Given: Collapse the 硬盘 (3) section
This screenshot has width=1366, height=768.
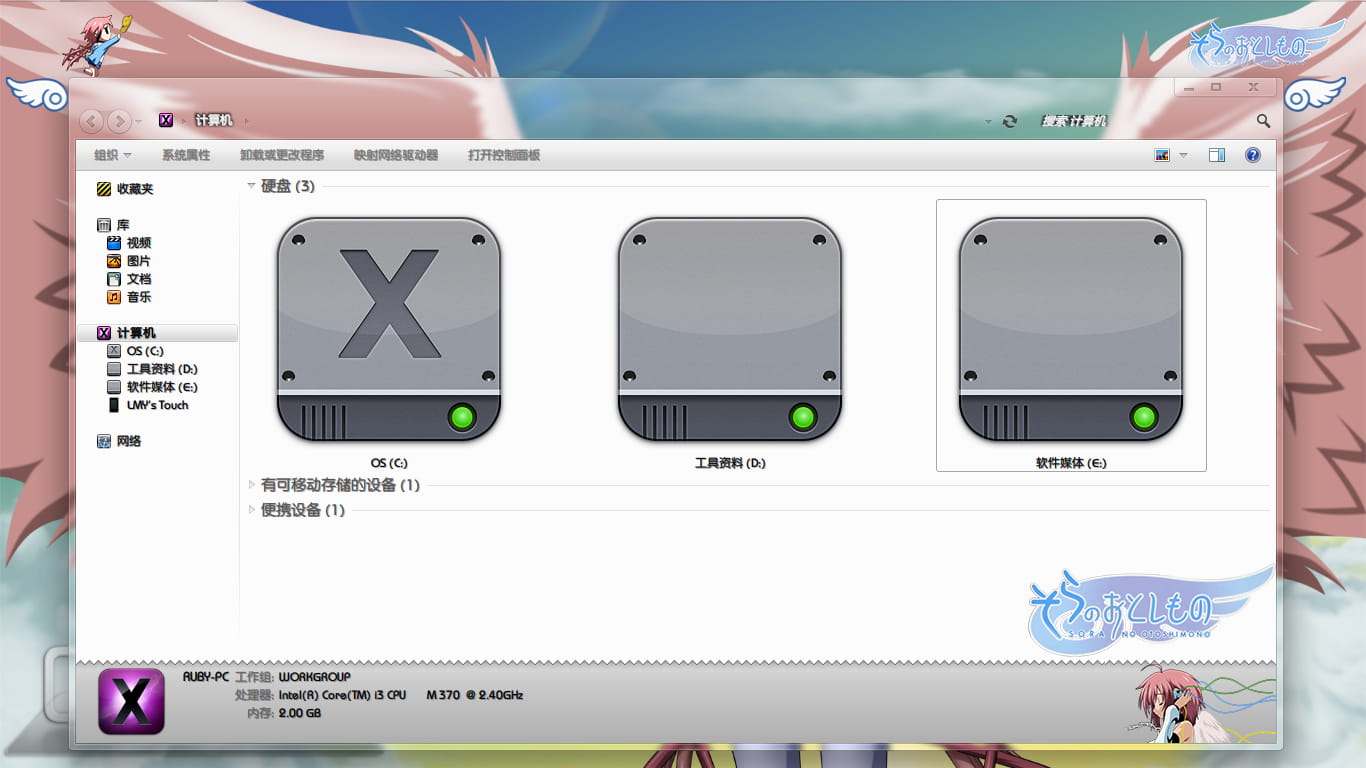Looking at the screenshot, I should click(251, 186).
